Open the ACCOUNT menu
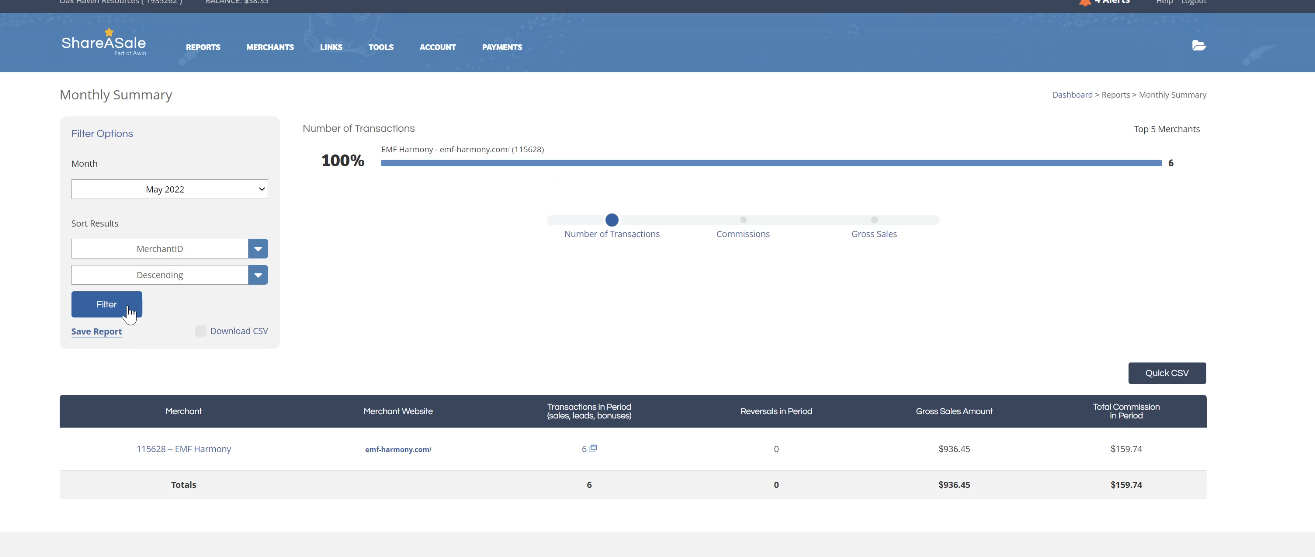The width and height of the screenshot is (1315, 557). [x=438, y=47]
